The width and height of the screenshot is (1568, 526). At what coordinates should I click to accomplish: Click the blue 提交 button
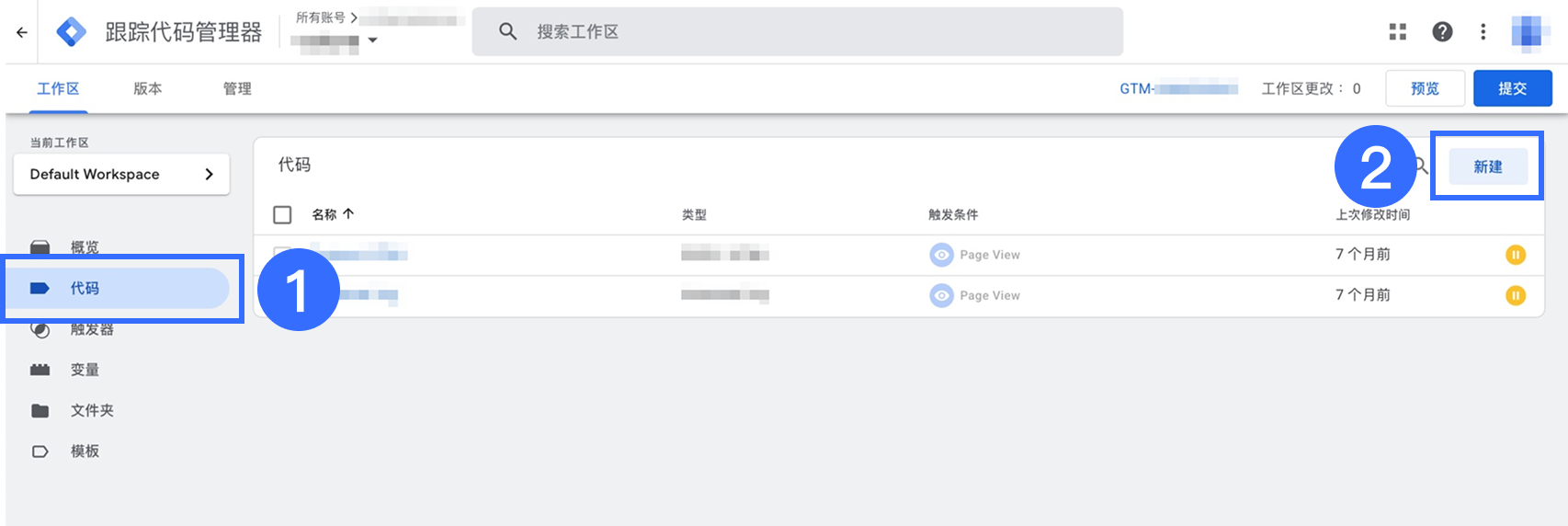click(x=1512, y=88)
